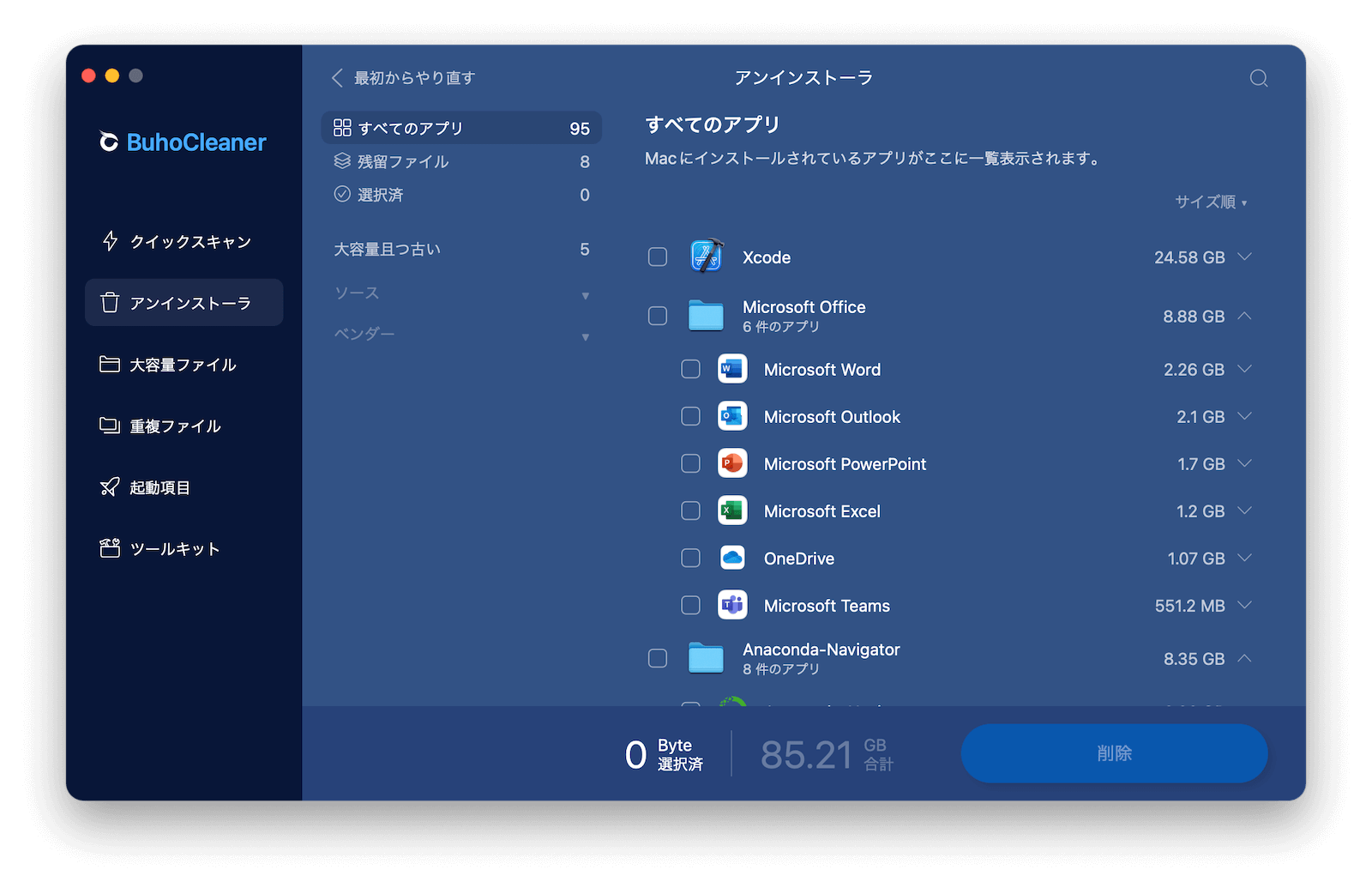Show the 選択済 filter list

(461, 195)
